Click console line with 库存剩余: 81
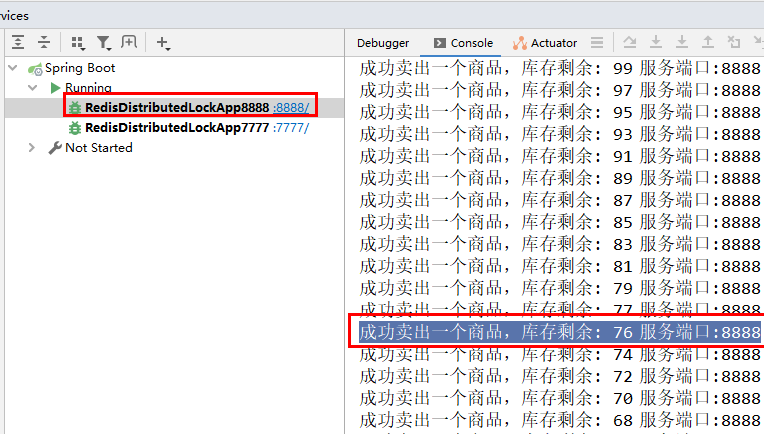 560,266
